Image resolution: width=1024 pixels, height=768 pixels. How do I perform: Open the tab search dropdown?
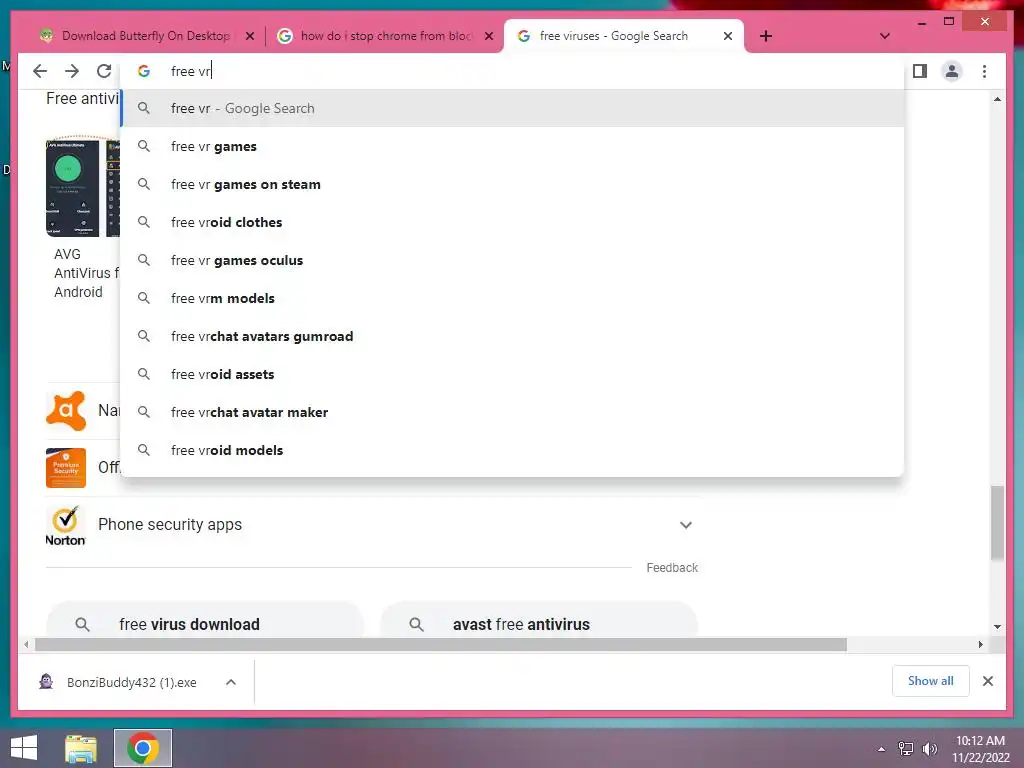[x=884, y=36]
